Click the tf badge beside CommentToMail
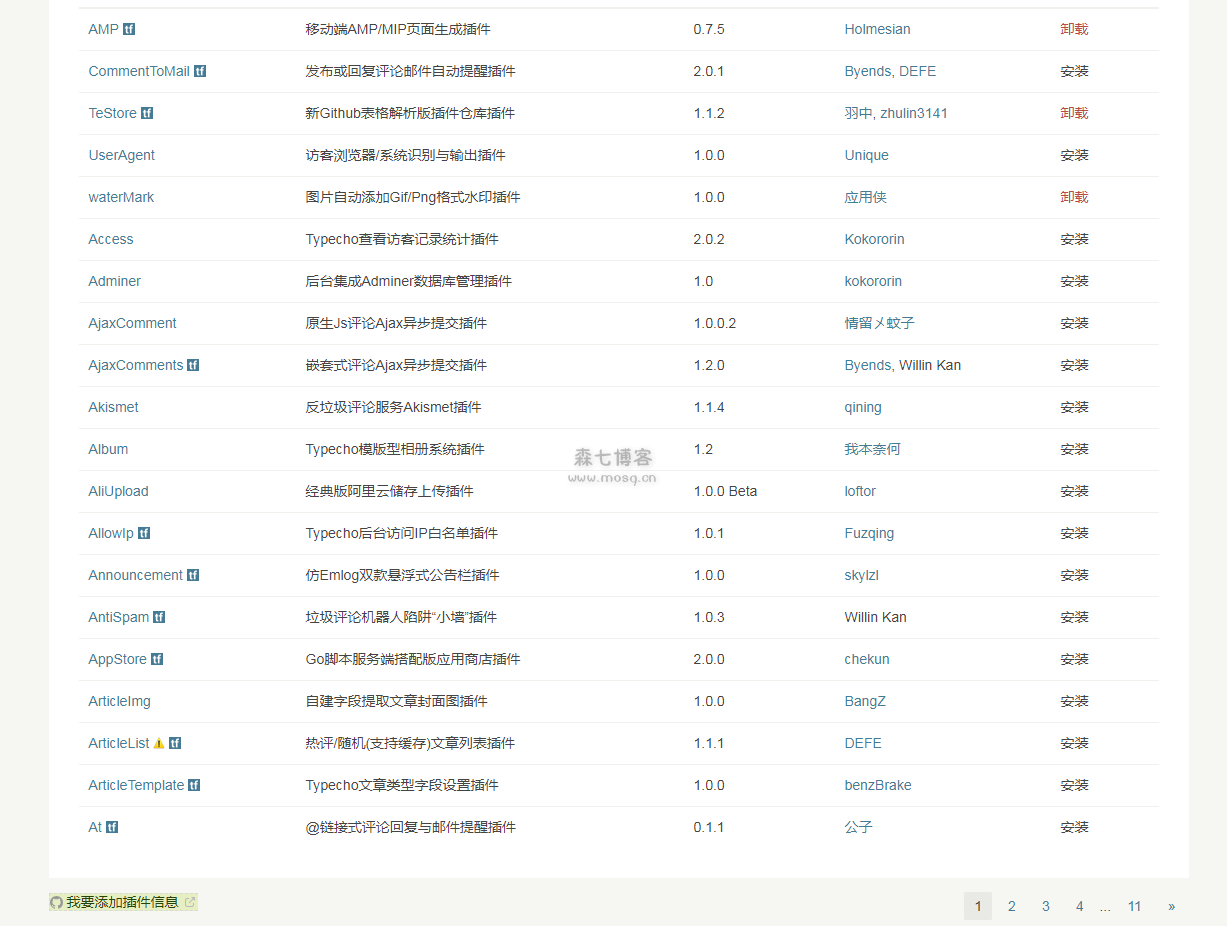The image size is (1227, 926). click(200, 71)
